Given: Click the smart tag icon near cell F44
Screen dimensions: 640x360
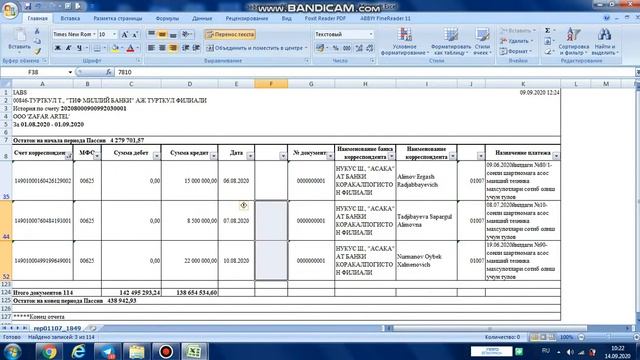Looking at the screenshot, I should coord(244,205).
